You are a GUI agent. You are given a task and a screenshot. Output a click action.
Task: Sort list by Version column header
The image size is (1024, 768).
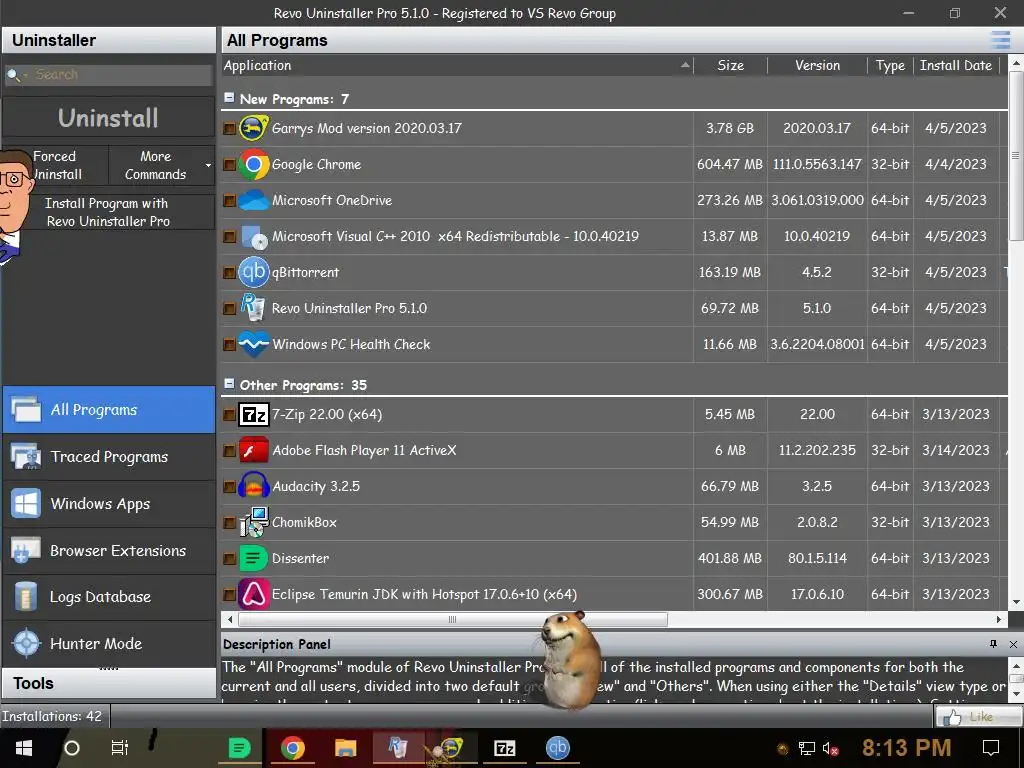pyautogui.click(x=817, y=65)
